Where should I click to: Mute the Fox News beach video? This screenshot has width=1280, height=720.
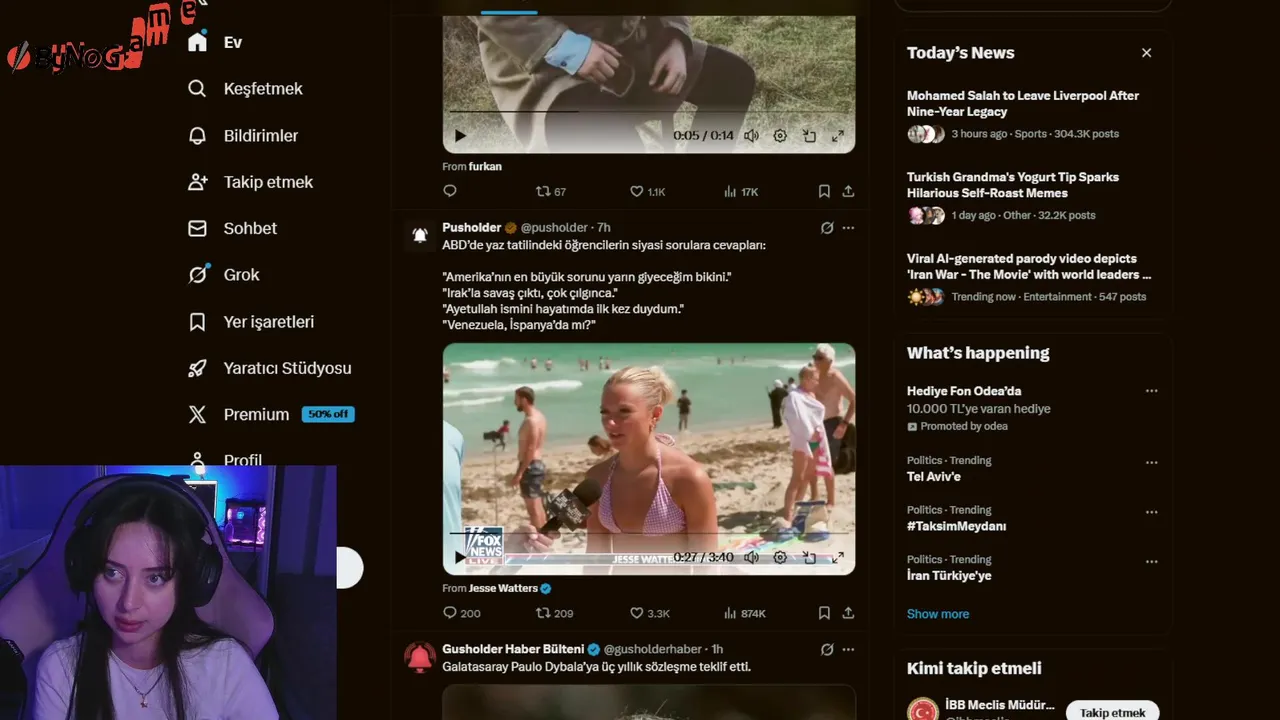coord(751,557)
